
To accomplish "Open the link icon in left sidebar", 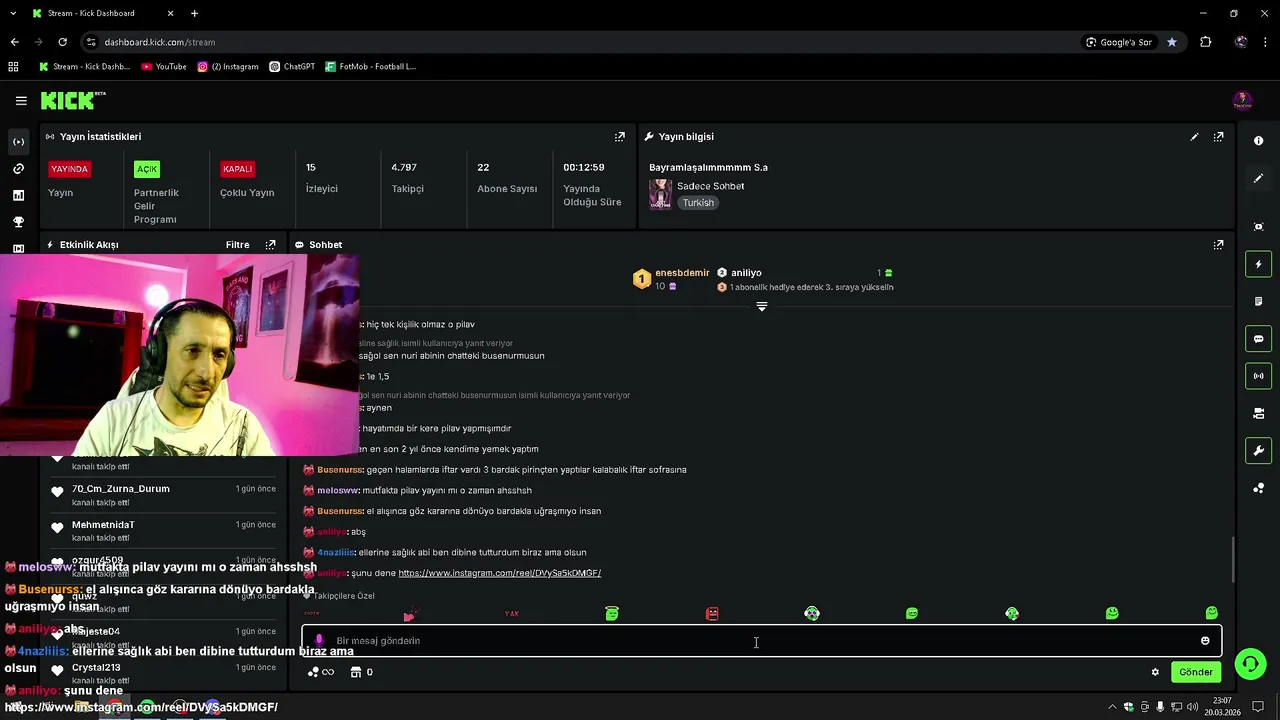I will (x=18, y=169).
